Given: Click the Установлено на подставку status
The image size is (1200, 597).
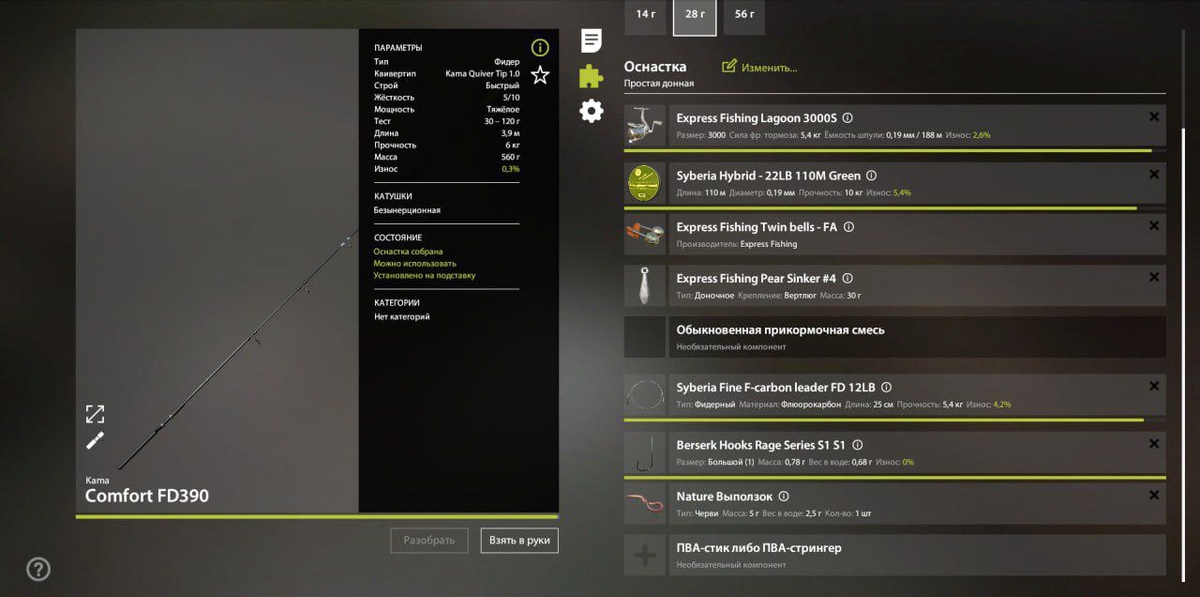Looking at the screenshot, I should 425,276.
